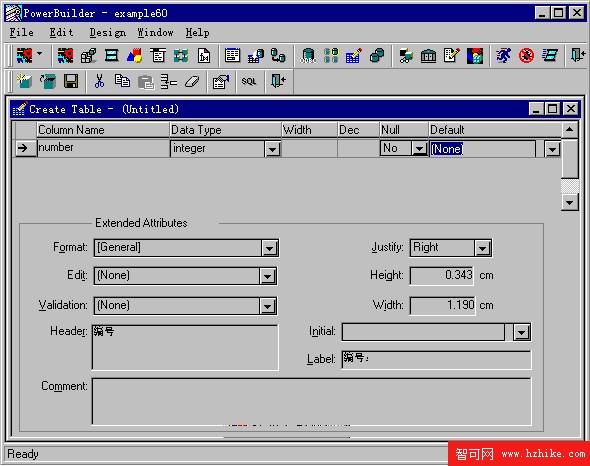Click the Height field showing 0.343
This screenshot has height=466, width=590.
click(x=442, y=276)
